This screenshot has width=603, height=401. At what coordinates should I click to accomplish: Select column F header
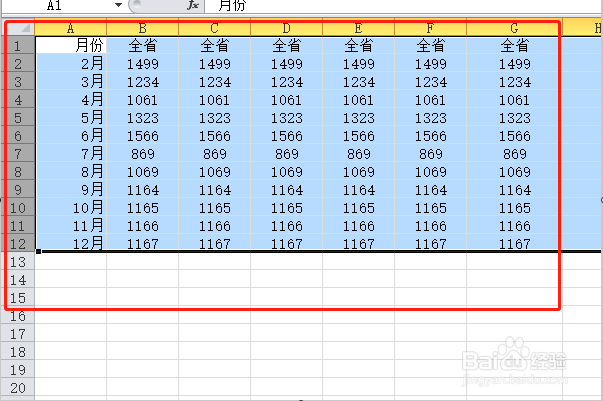[430, 28]
